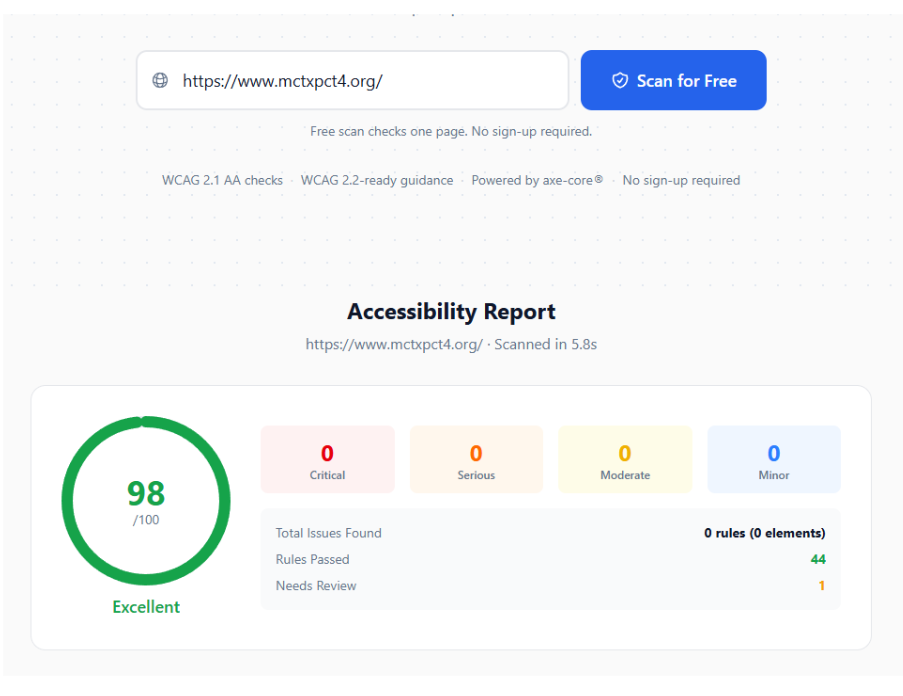Screen dimensions: 903x696
Task: Click the Needs Review value 1
Action: pos(822,586)
